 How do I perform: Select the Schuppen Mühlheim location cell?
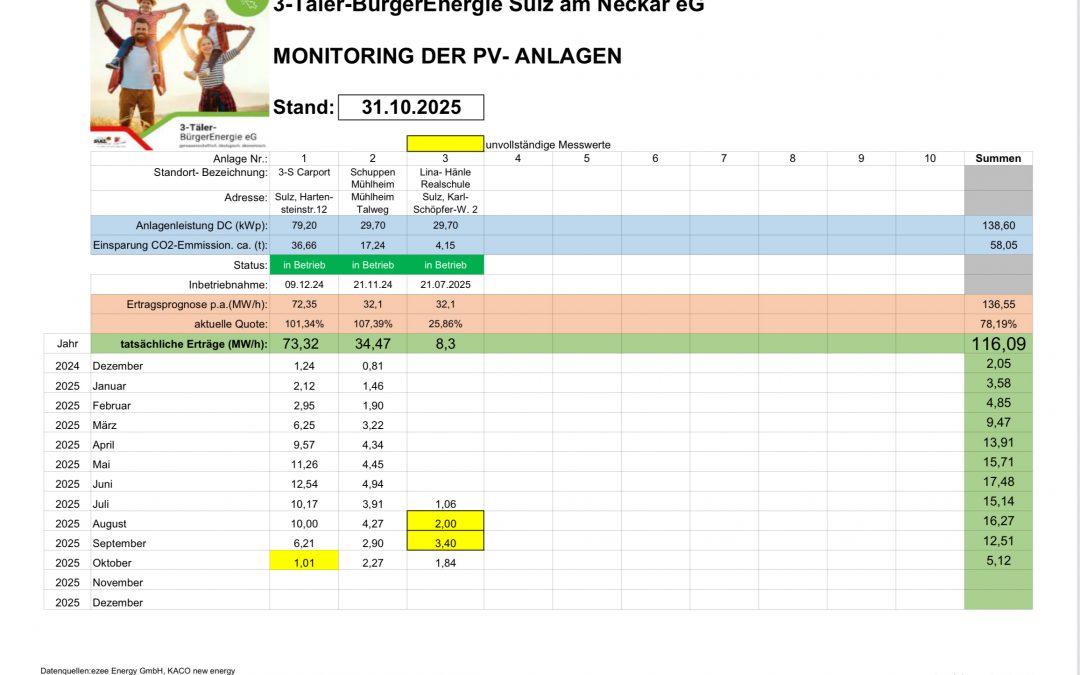372,178
